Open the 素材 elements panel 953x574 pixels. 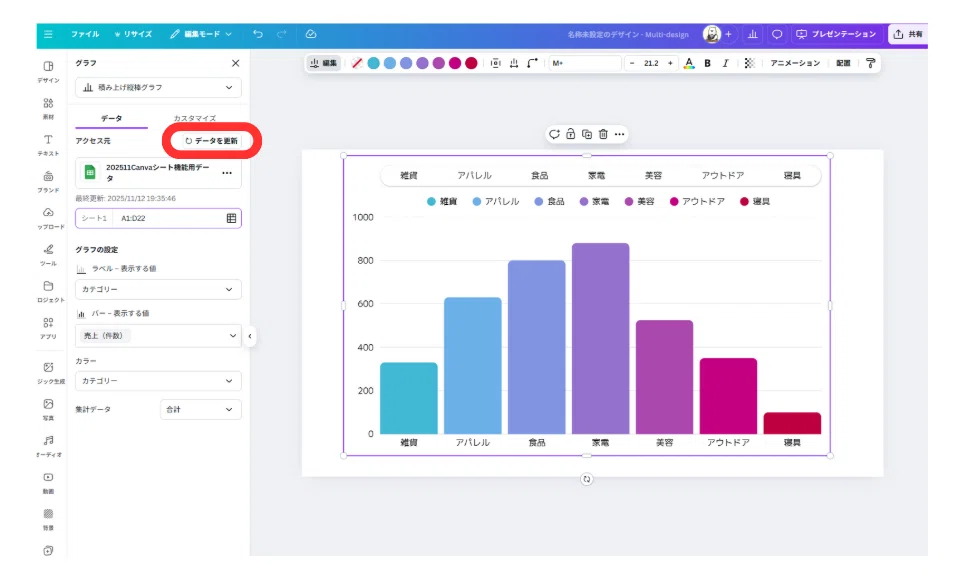[x=48, y=108]
